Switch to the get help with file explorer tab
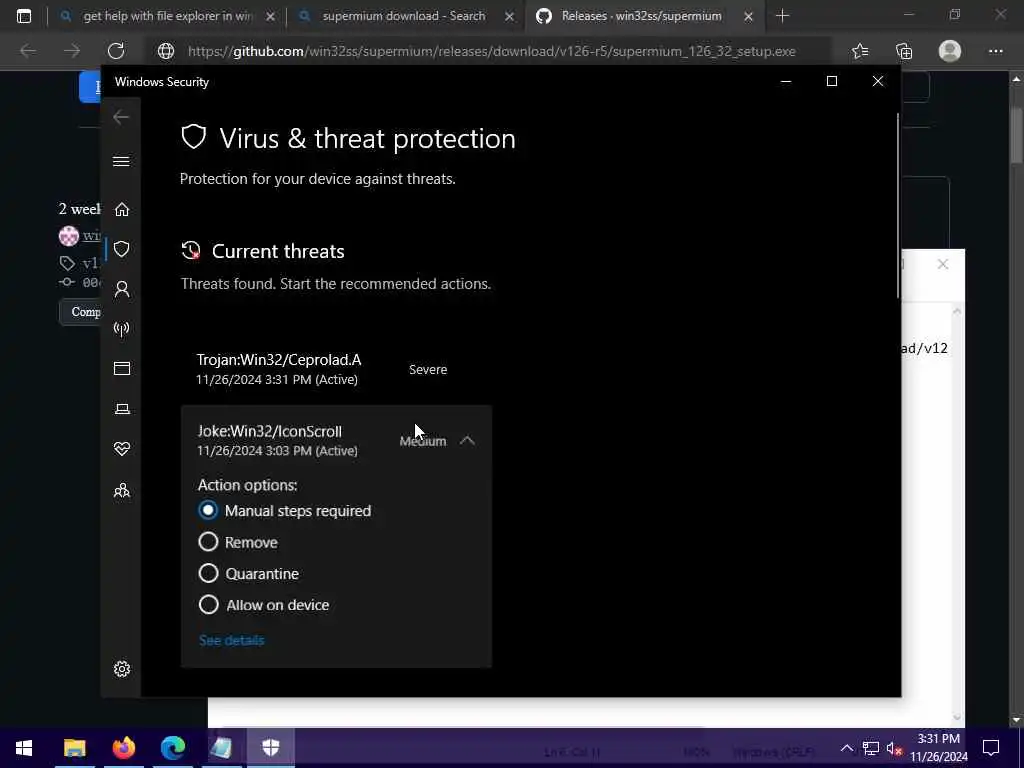 [x=167, y=16]
